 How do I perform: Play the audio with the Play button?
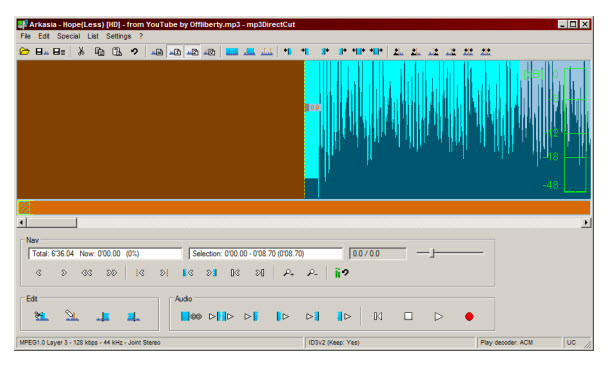[438, 316]
